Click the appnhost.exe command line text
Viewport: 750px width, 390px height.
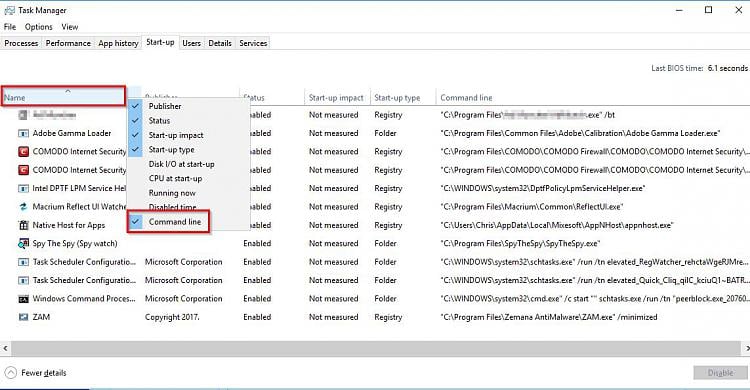pyautogui.click(x=557, y=225)
